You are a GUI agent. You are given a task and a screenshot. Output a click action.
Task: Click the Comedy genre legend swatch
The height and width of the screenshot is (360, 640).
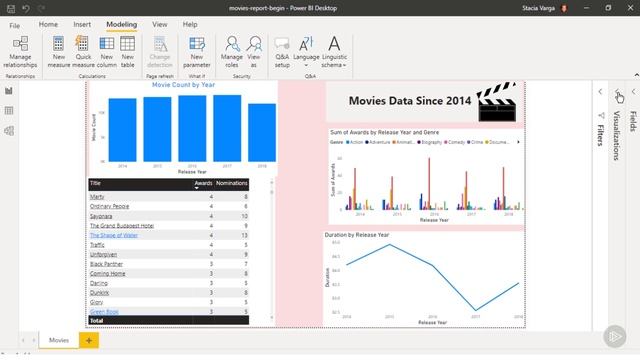[446, 142]
